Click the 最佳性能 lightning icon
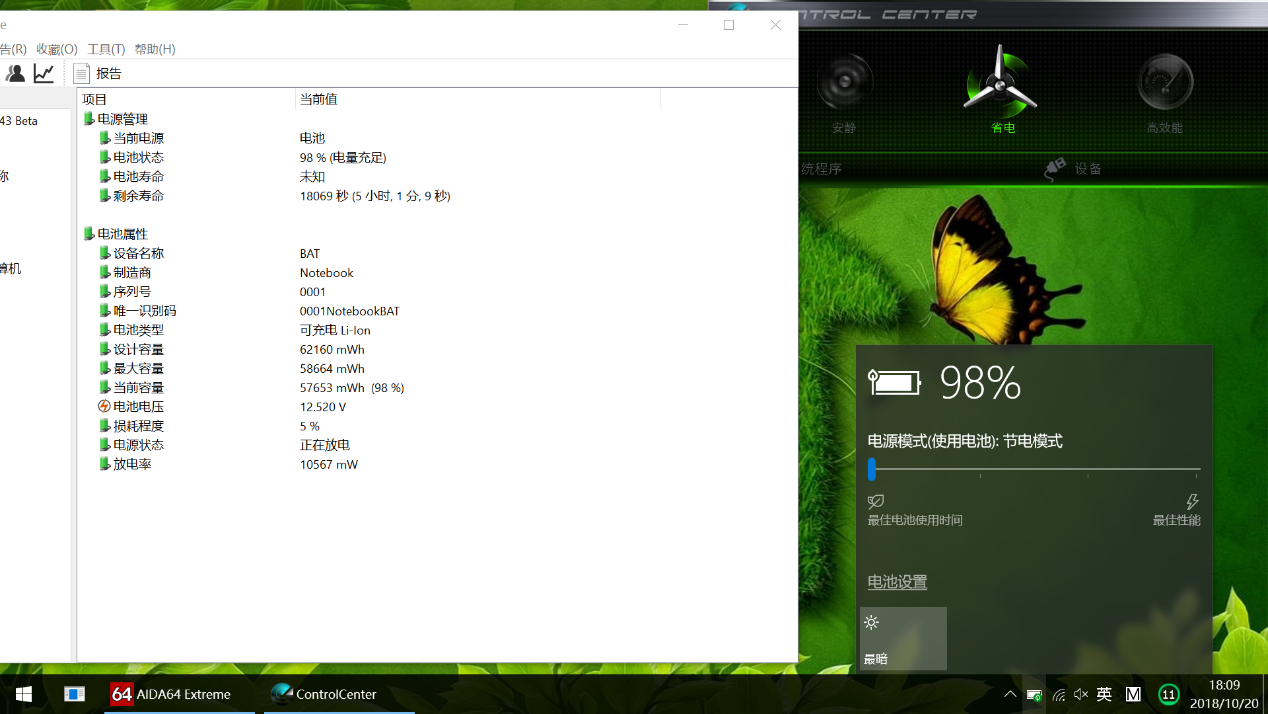This screenshot has width=1268, height=714. 1192,502
